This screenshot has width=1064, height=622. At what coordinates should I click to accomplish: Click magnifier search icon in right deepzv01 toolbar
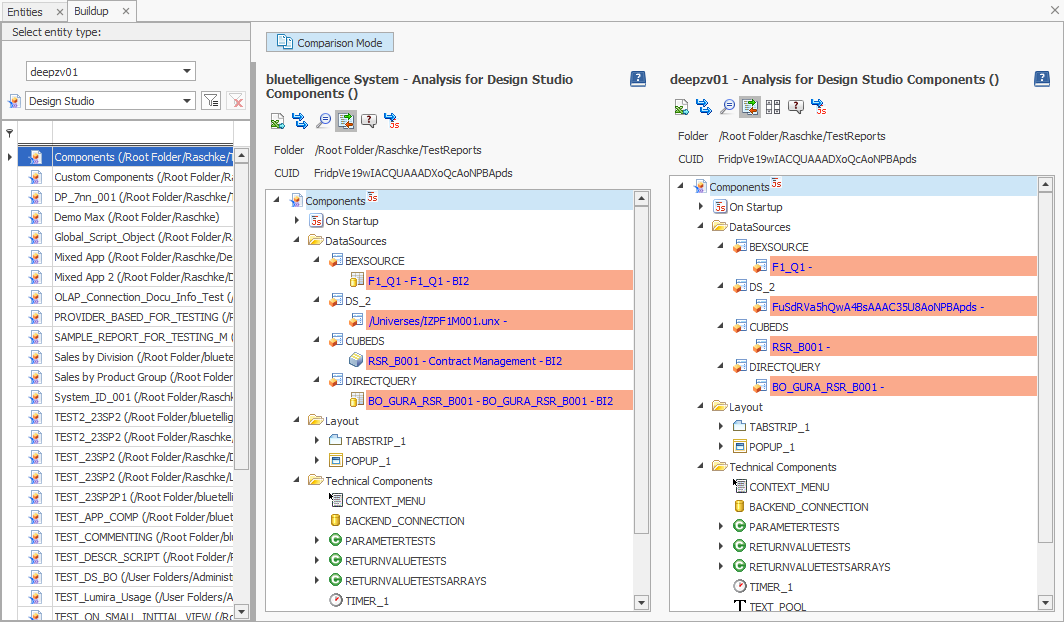[728, 107]
